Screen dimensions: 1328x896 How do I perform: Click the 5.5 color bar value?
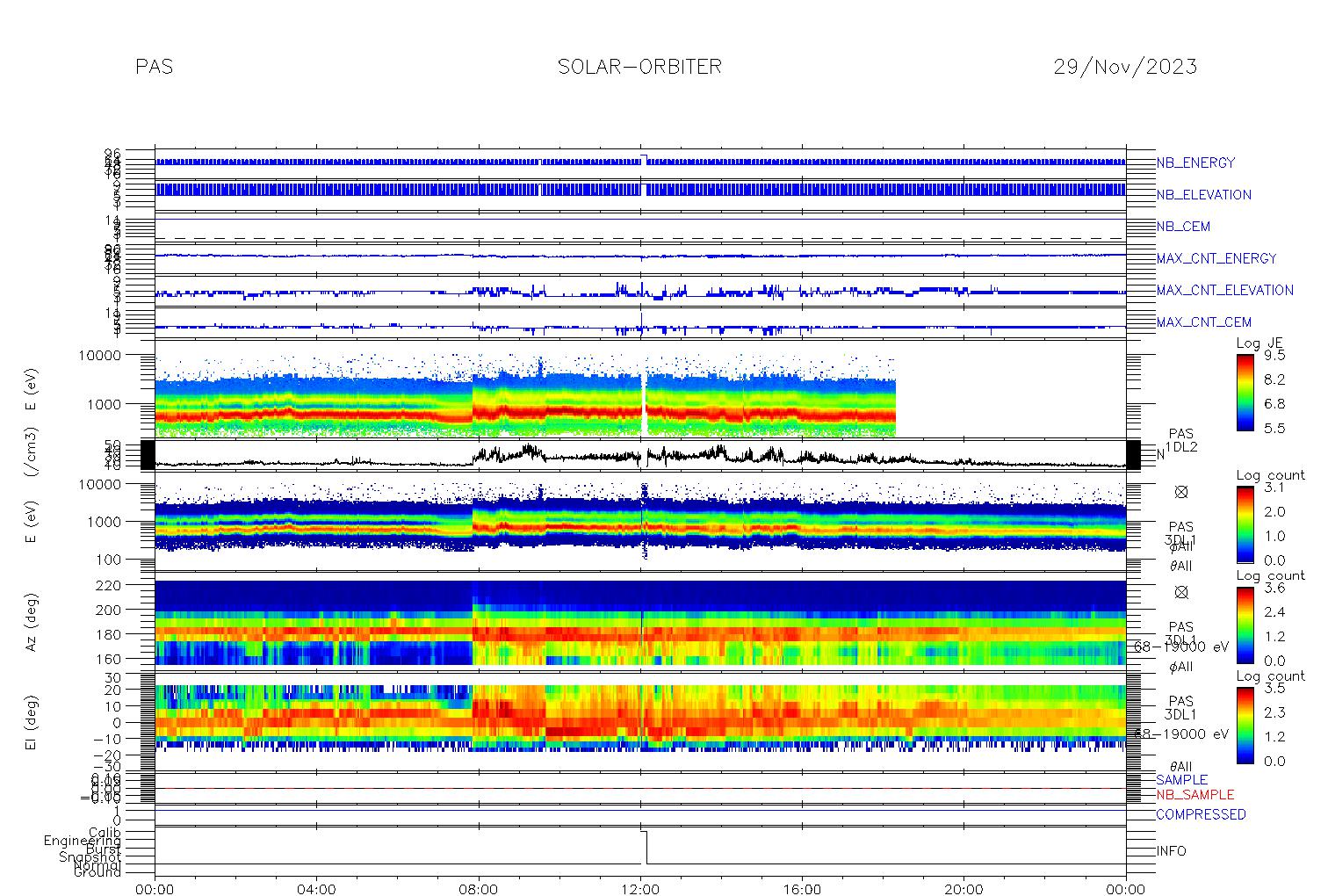point(1274,428)
